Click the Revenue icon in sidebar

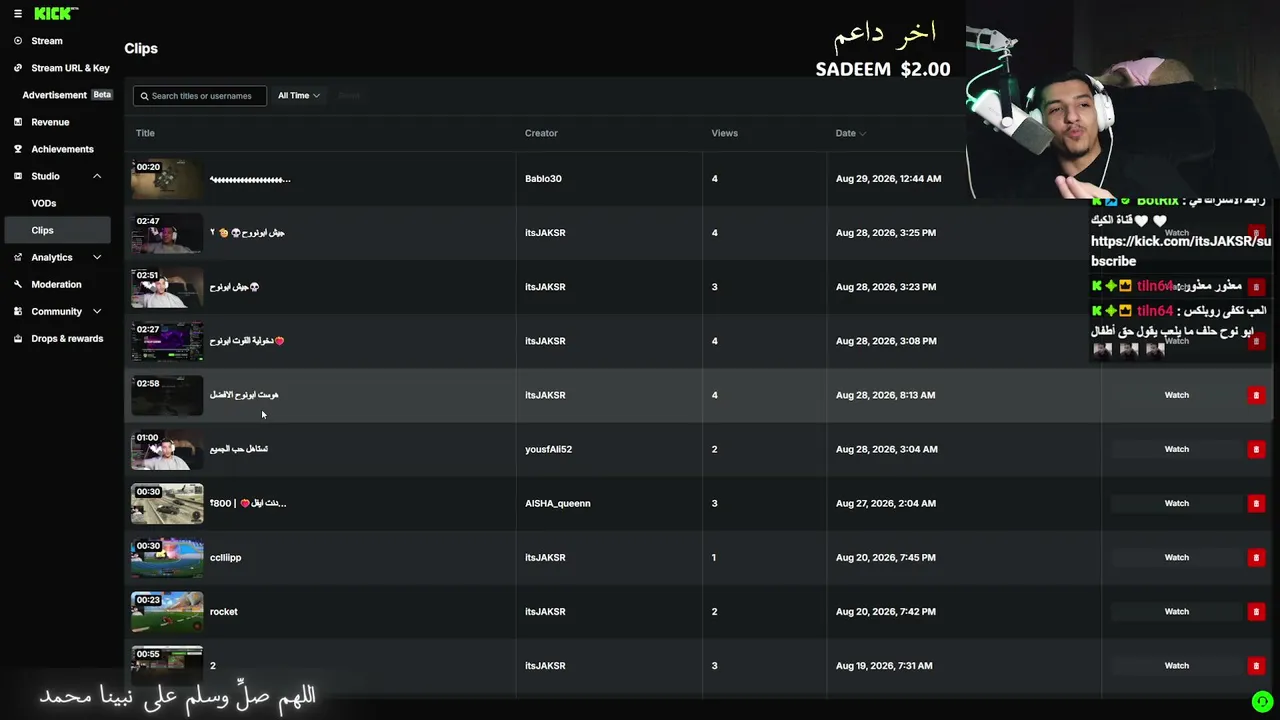point(18,122)
